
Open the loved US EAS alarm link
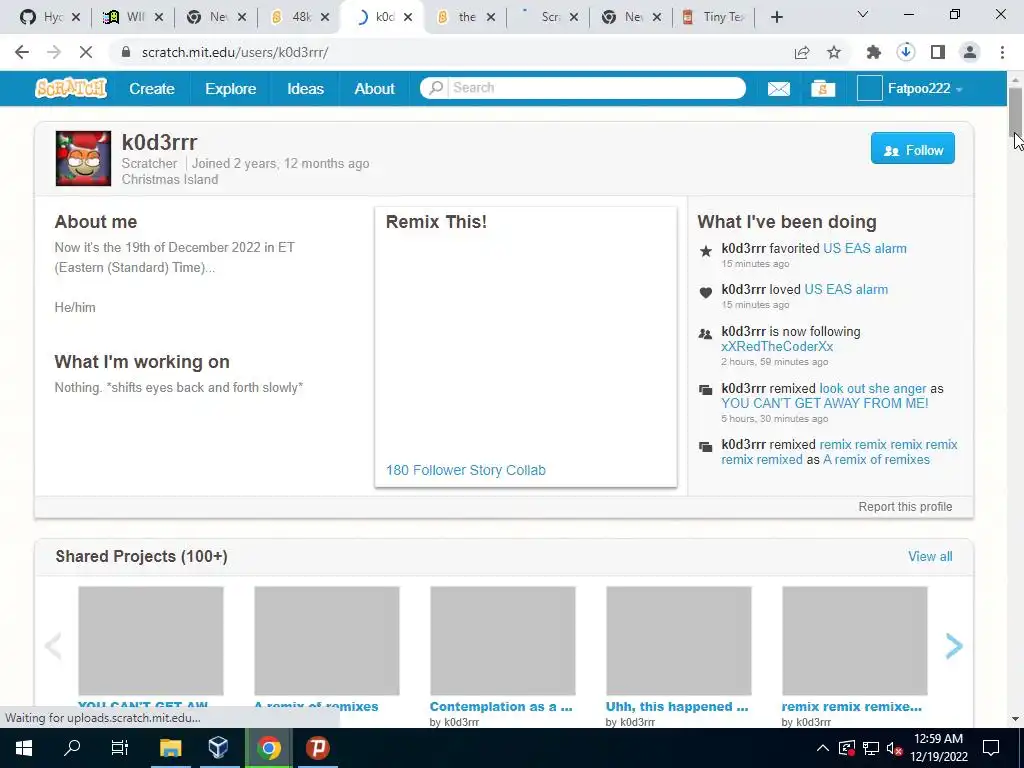846,289
